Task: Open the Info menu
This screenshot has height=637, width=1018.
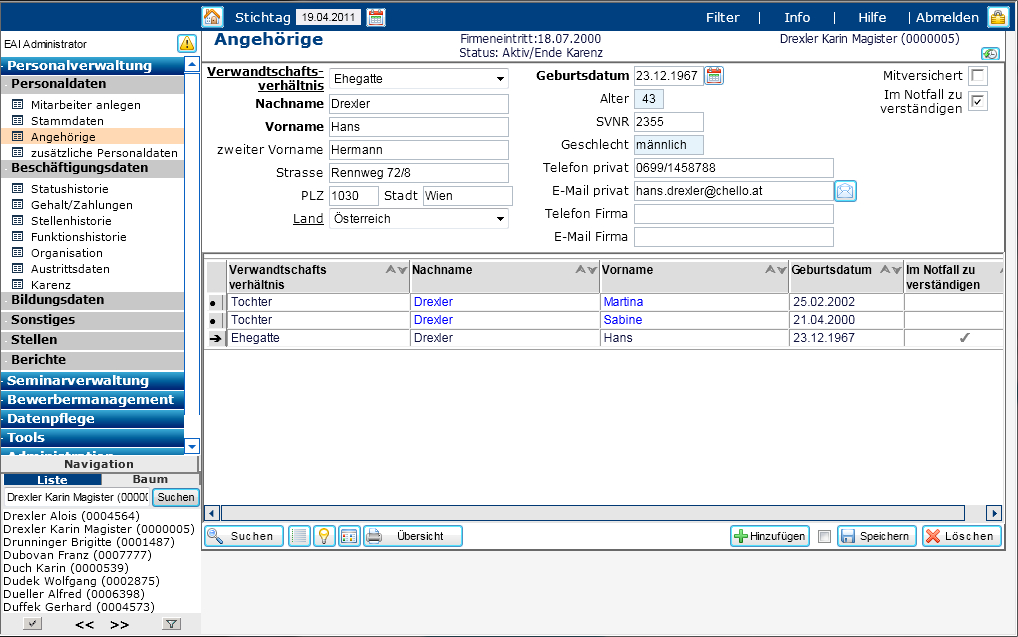Action: point(797,18)
